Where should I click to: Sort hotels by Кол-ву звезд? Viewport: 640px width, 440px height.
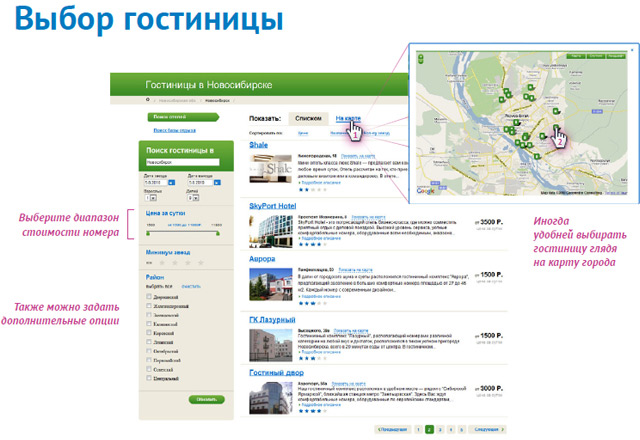[376, 133]
